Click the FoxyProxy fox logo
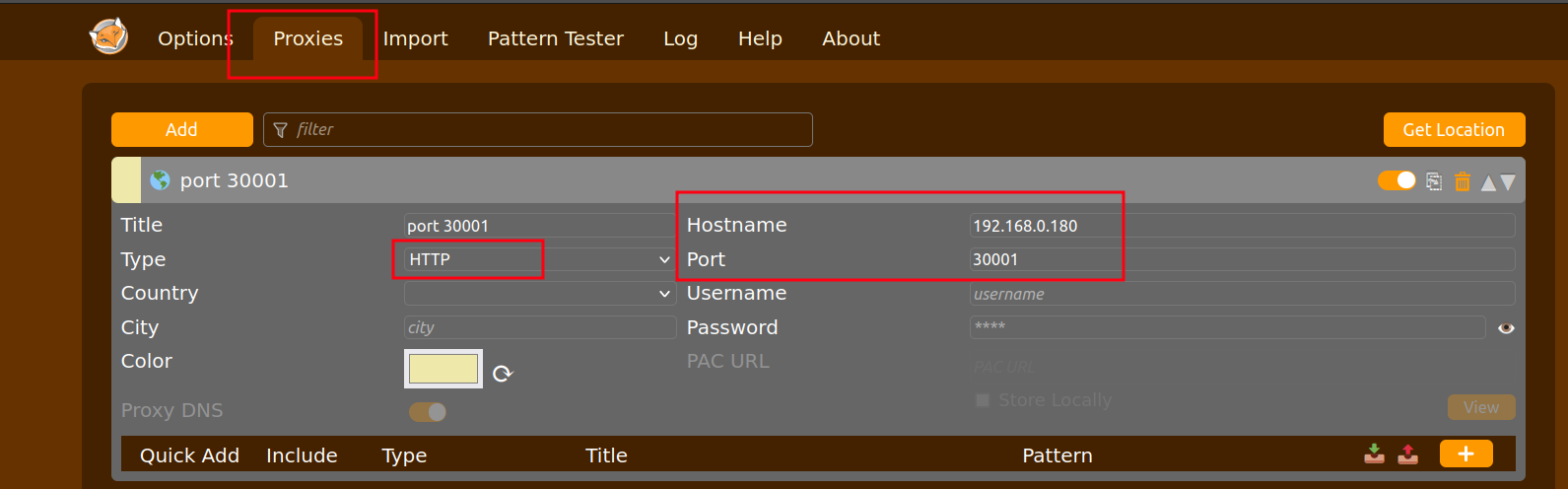 pyautogui.click(x=108, y=37)
